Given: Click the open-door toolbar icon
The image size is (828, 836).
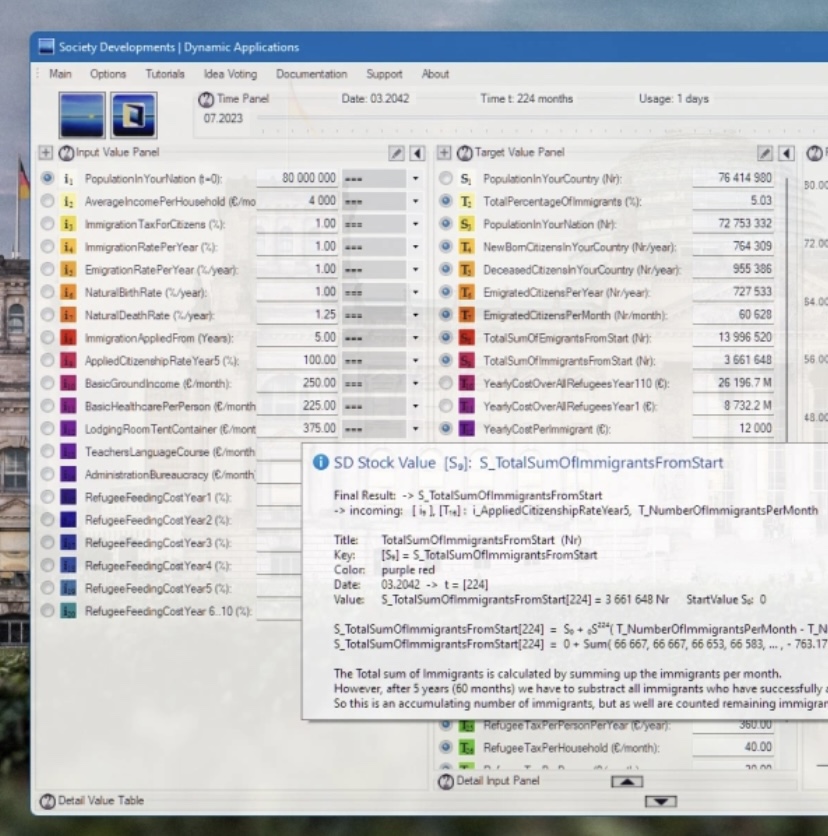Looking at the screenshot, I should 133,114.
